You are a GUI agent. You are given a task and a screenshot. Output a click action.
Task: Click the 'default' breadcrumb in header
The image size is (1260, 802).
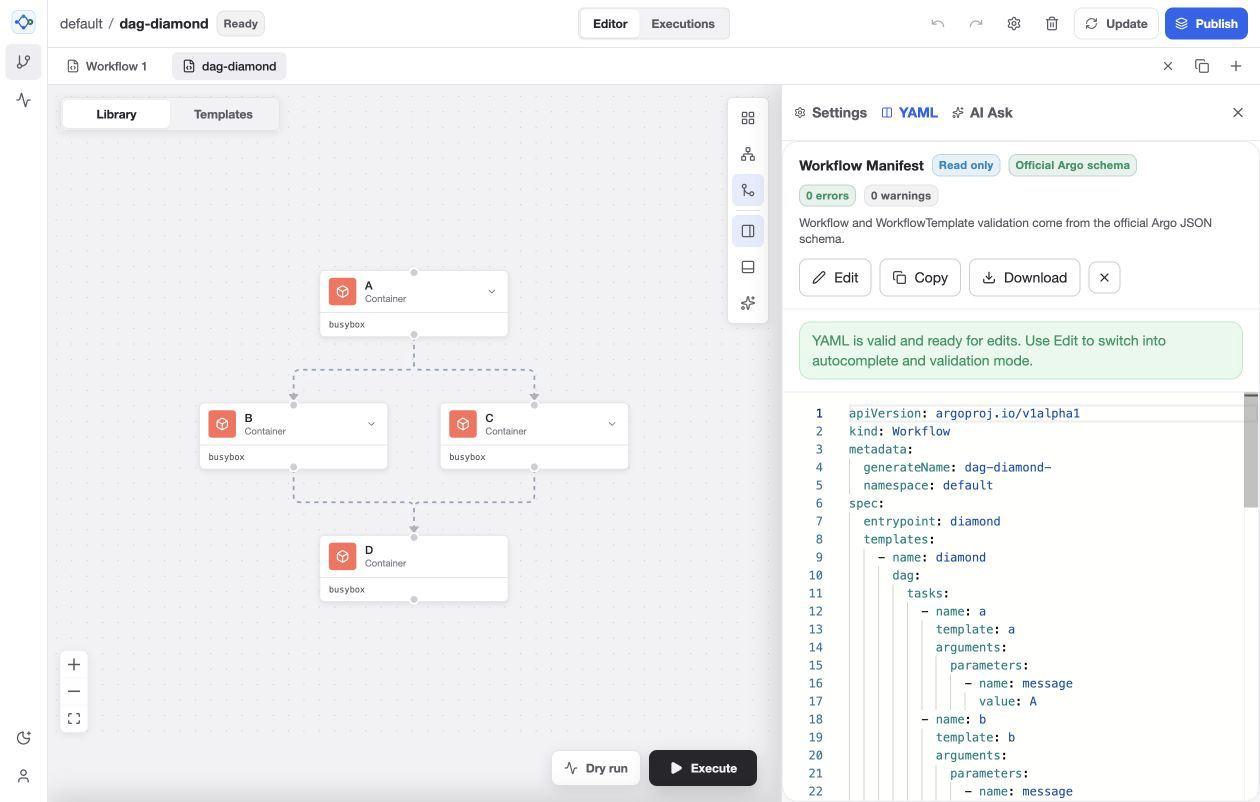(81, 23)
